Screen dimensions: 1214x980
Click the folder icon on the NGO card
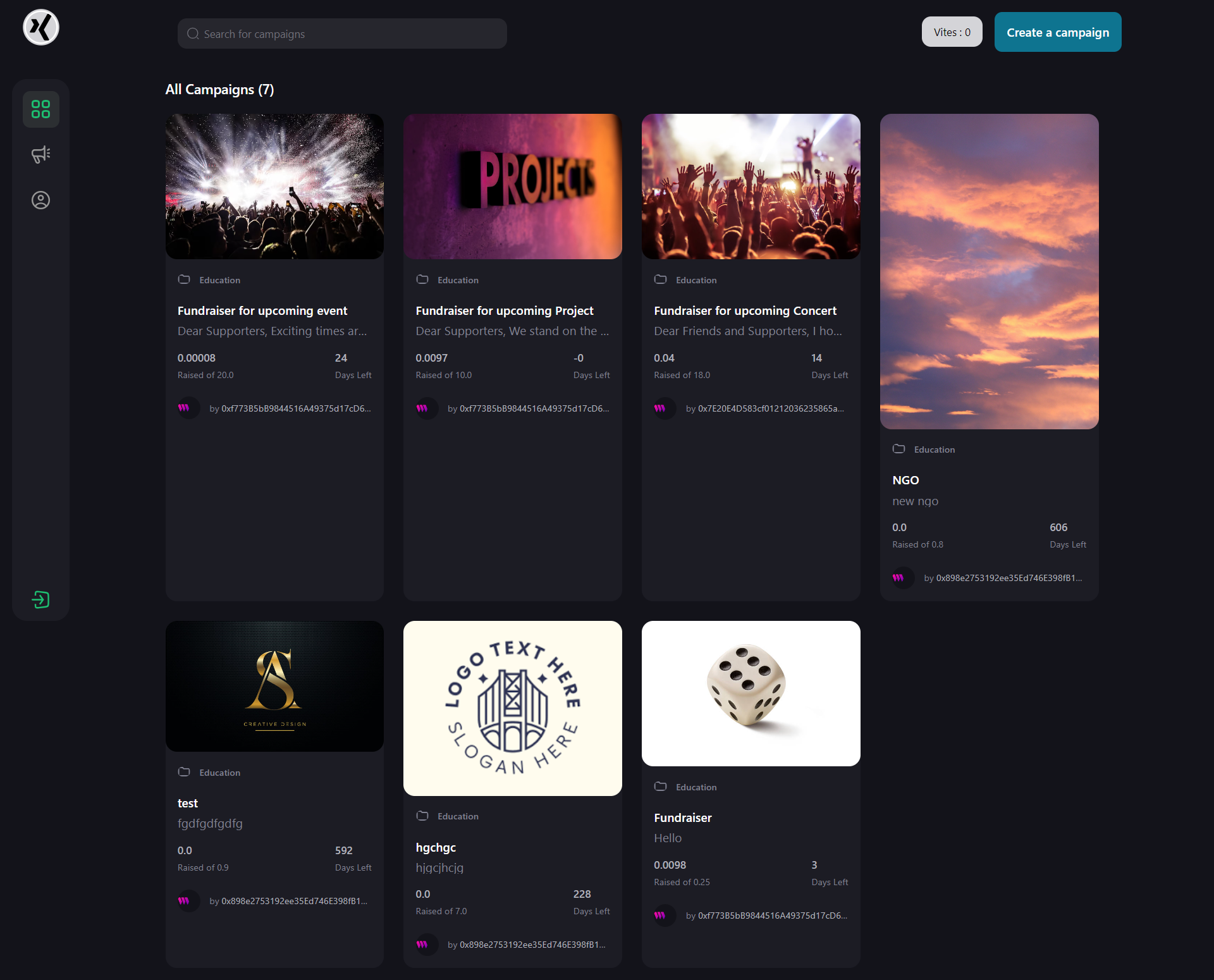click(899, 449)
